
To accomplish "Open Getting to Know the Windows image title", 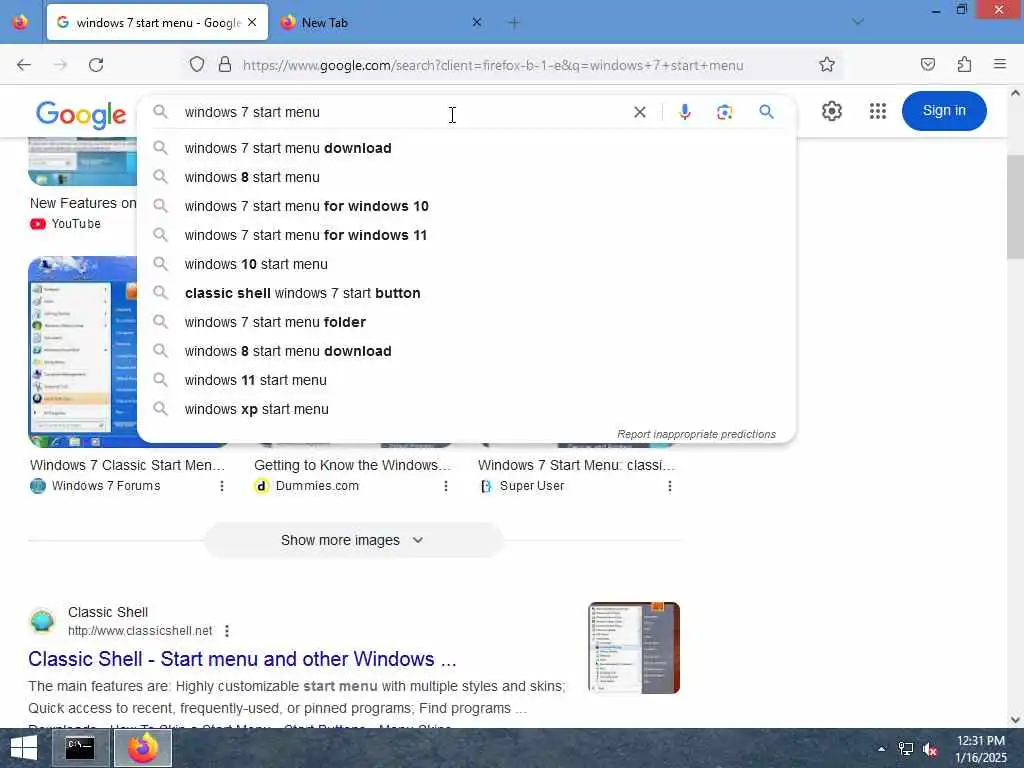I will [x=353, y=465].
